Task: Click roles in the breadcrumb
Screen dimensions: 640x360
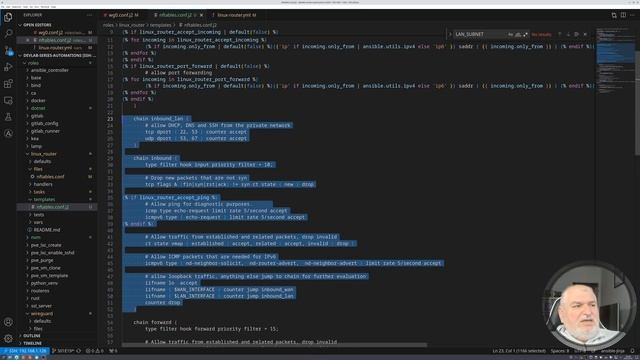Action: (108, 25)
